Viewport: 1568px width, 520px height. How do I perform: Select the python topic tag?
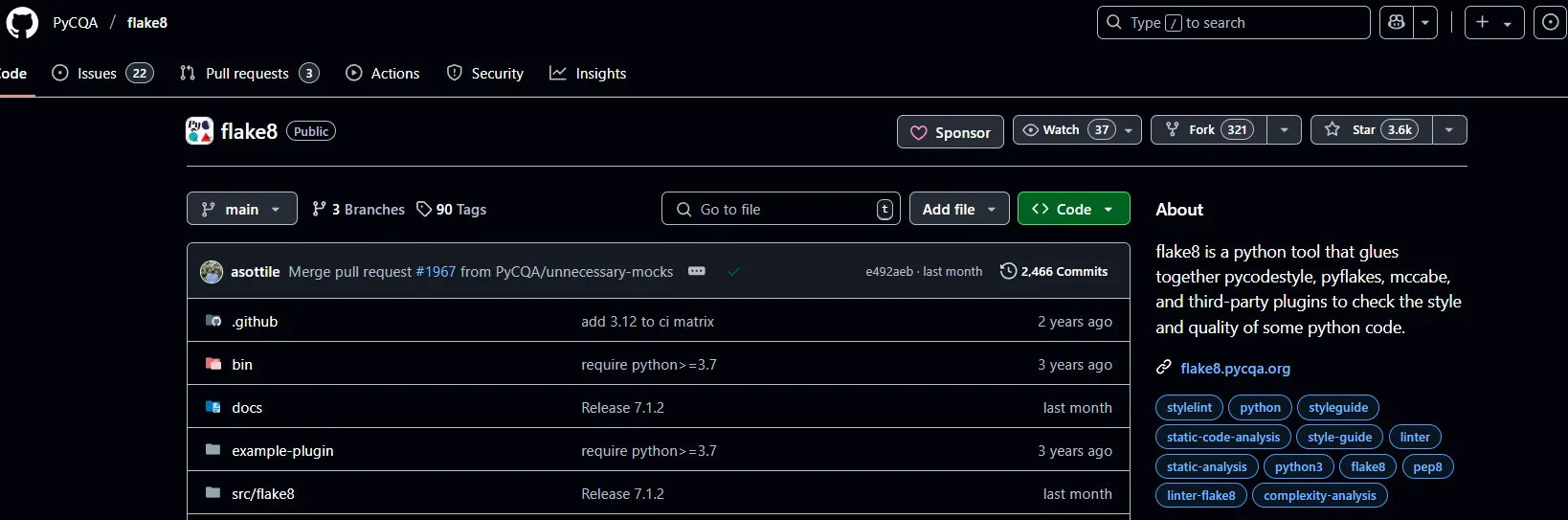tap(1260, 408)
